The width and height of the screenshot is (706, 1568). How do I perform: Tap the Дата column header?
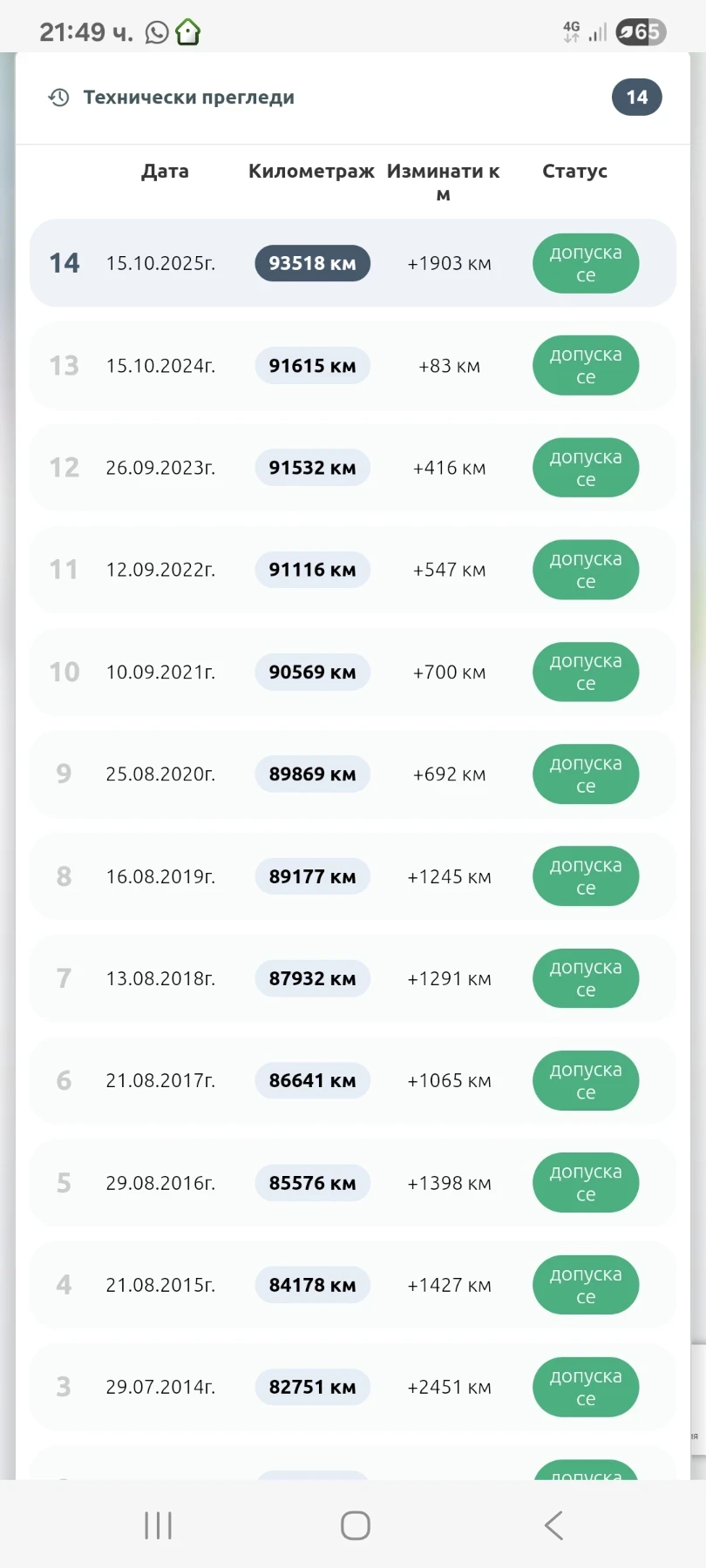point(165,172)
